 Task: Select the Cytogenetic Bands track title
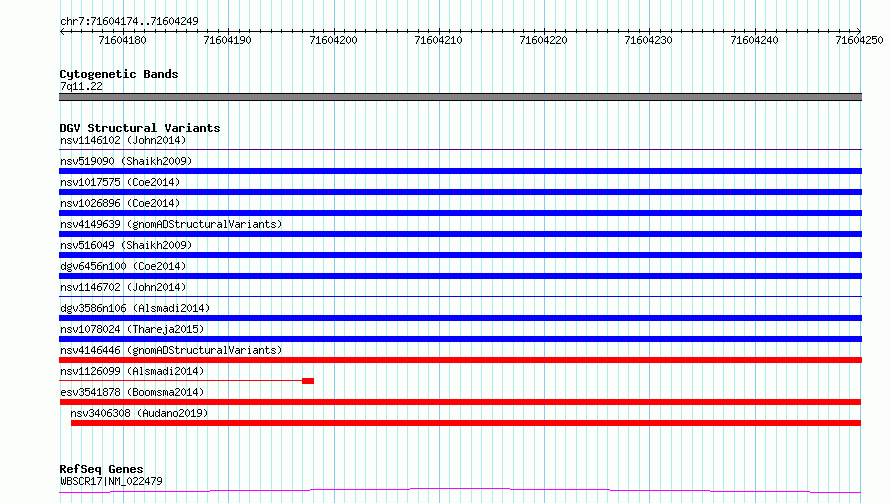(x=119, y=74)
